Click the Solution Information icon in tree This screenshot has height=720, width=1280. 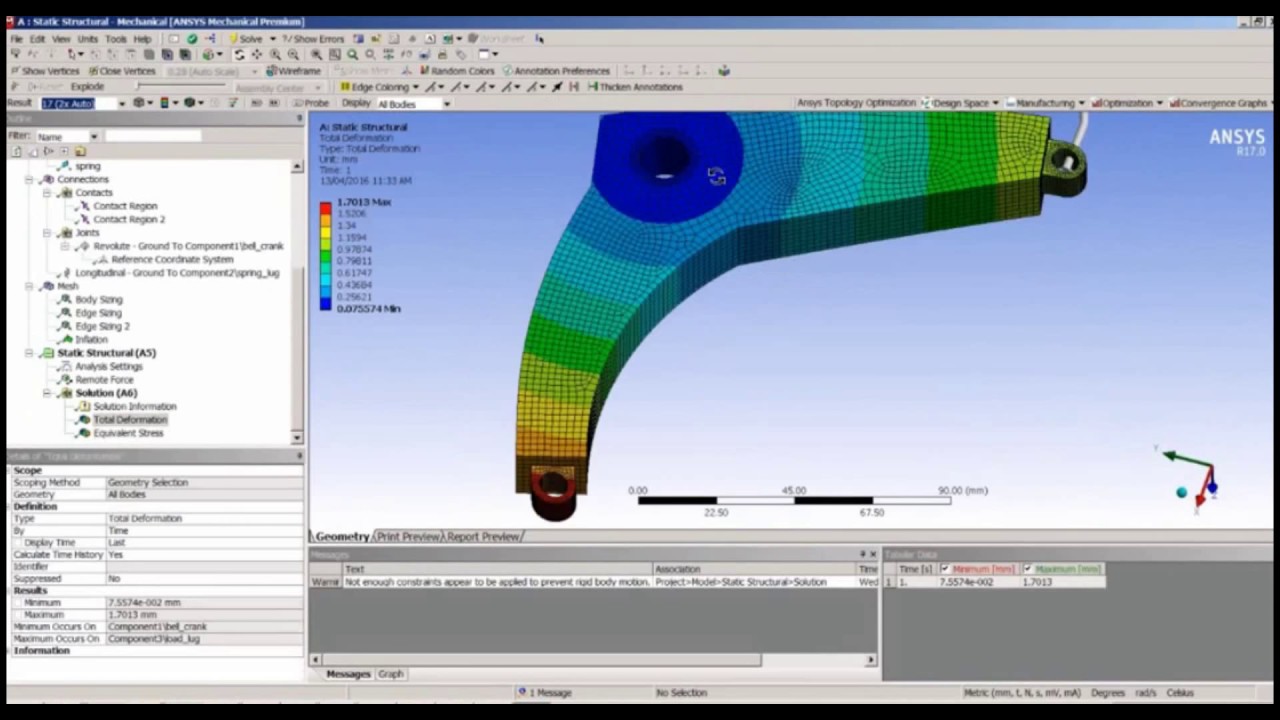85,407
